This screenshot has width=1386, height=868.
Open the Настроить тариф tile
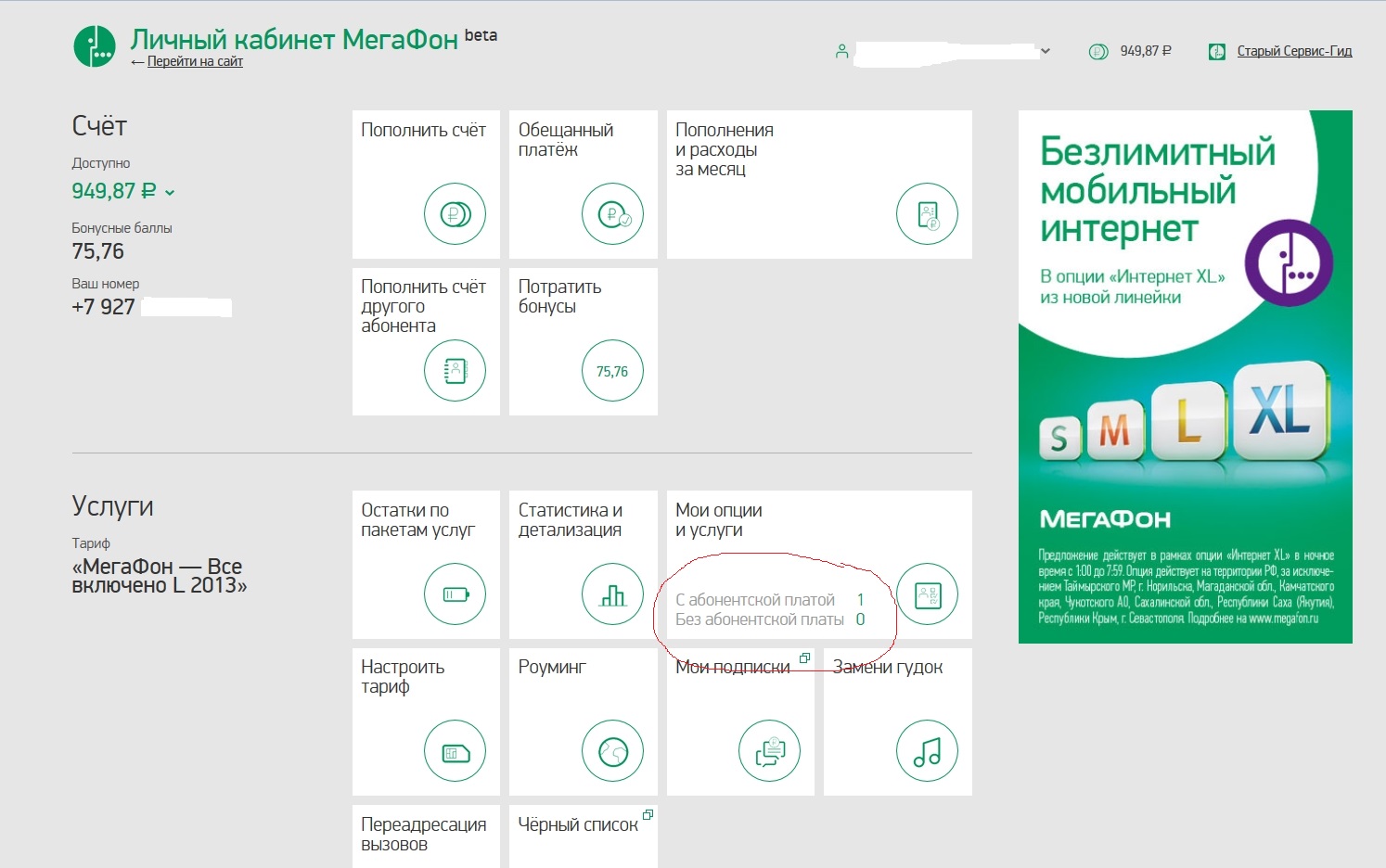(426, 721)
